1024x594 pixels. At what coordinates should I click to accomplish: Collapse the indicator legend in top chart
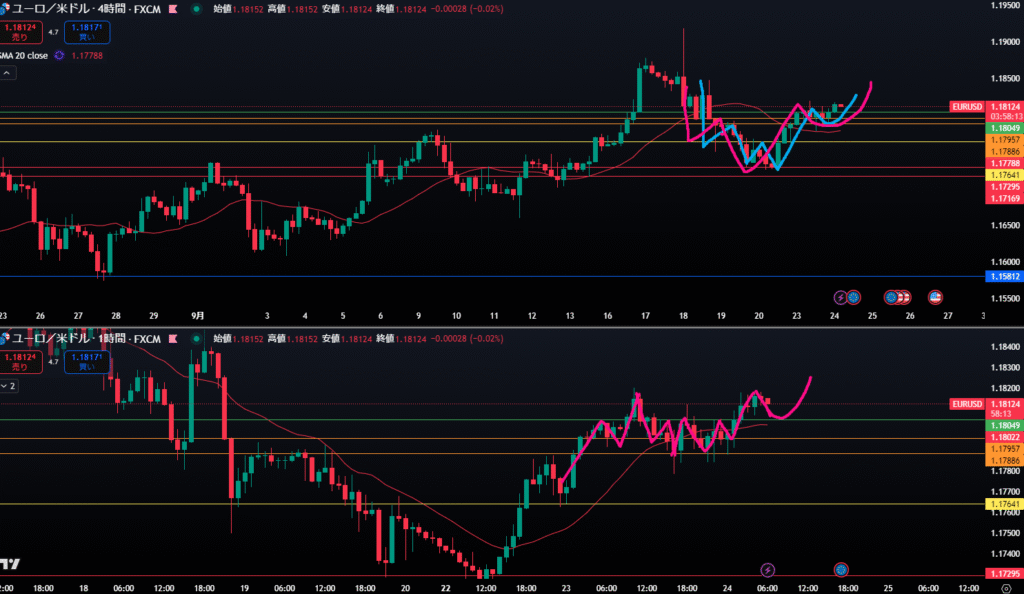click(x=7, y=73)
